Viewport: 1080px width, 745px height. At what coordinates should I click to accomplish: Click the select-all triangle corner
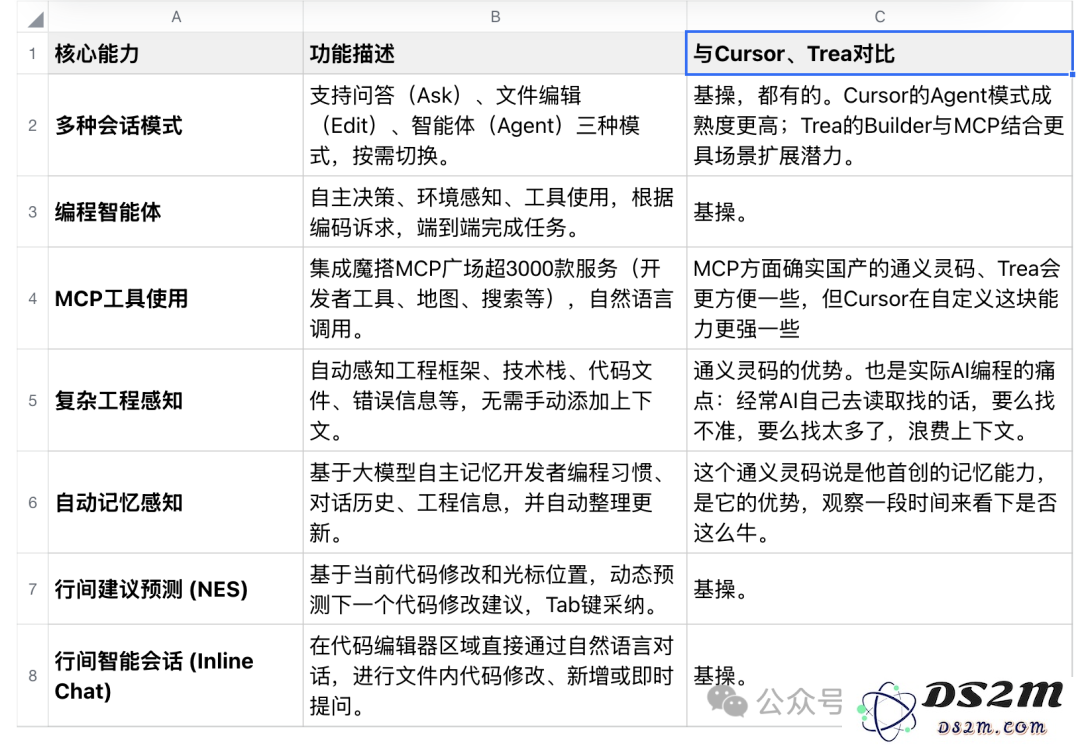36,19
